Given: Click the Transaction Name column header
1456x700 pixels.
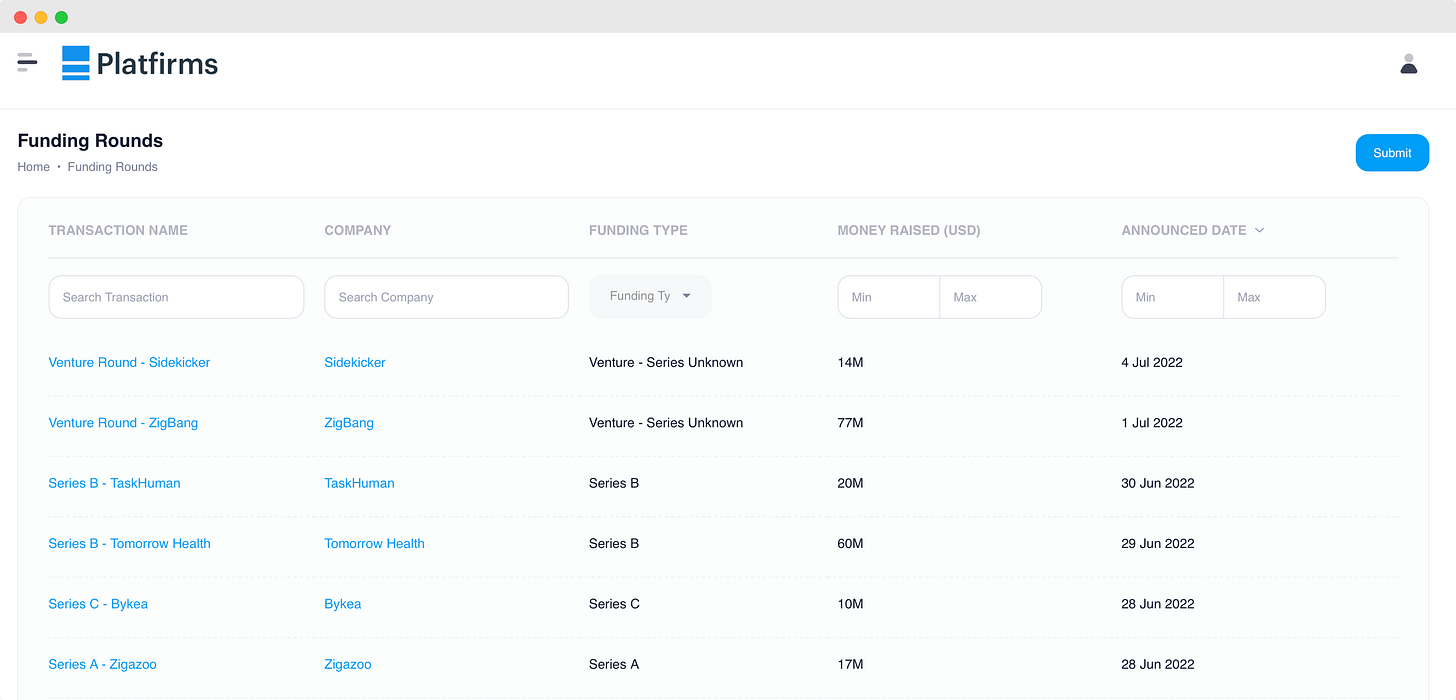Looking at the screenshot, I should click(x=118, y=230).
